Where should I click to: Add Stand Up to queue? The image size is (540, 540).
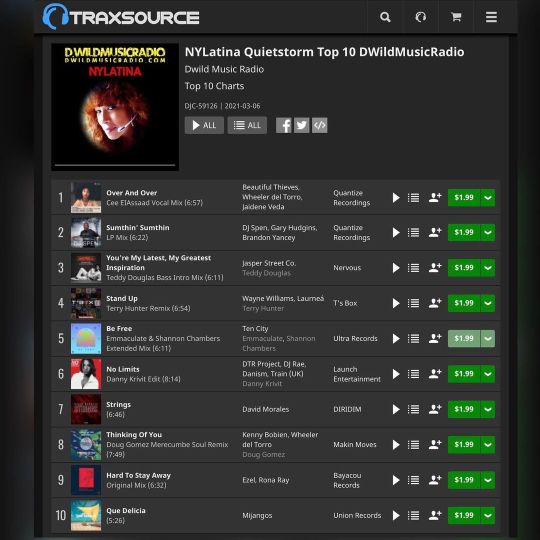click(413, 303)
